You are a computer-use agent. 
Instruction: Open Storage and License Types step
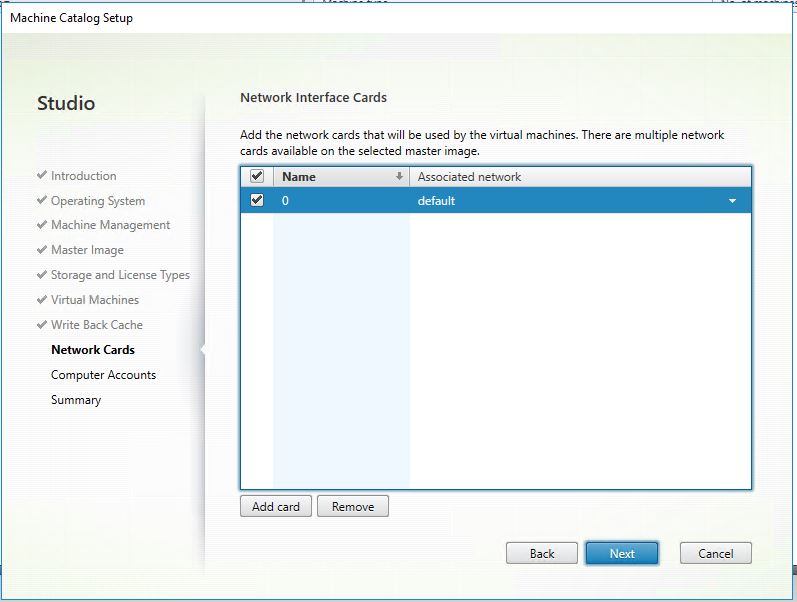click(120, 275)
